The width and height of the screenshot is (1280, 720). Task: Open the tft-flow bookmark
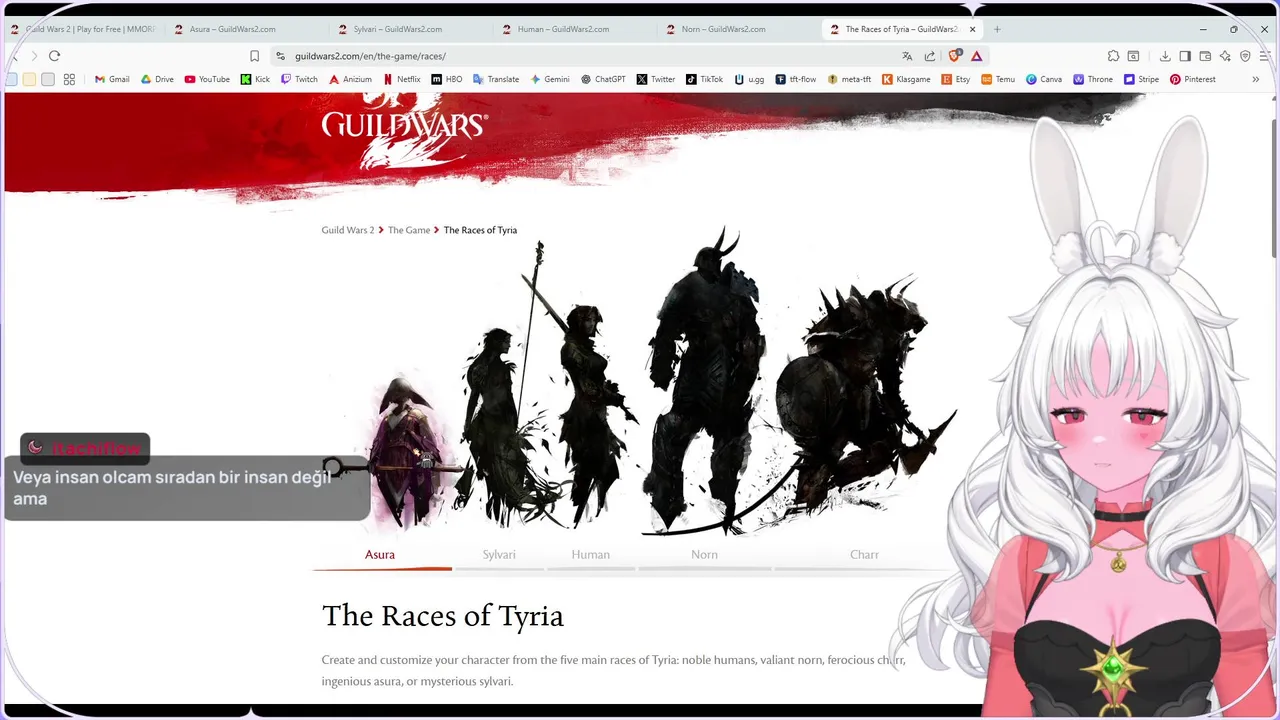tap(796, 79)
